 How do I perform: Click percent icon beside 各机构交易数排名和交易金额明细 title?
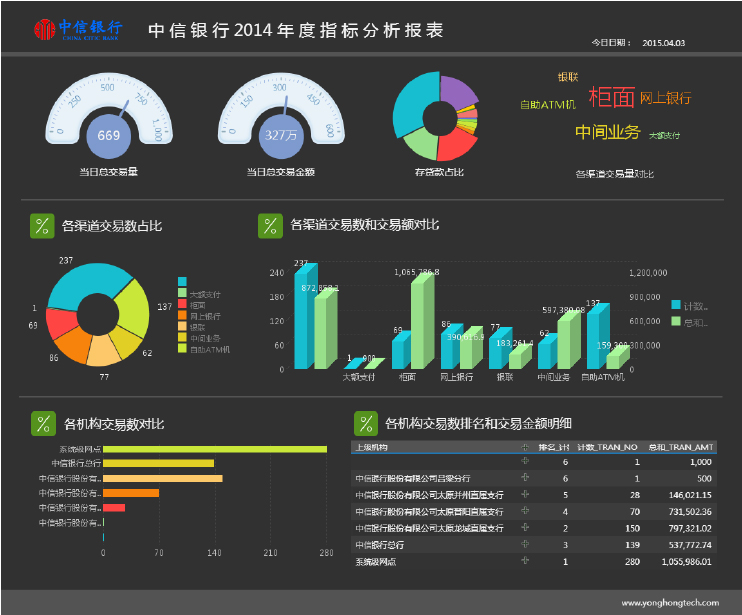coord(366,423)
